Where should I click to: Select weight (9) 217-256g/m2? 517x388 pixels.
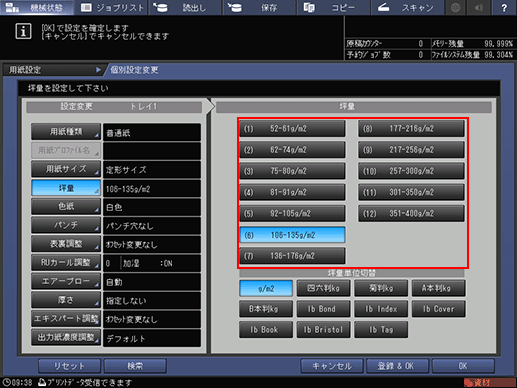(x=411, y=150)
